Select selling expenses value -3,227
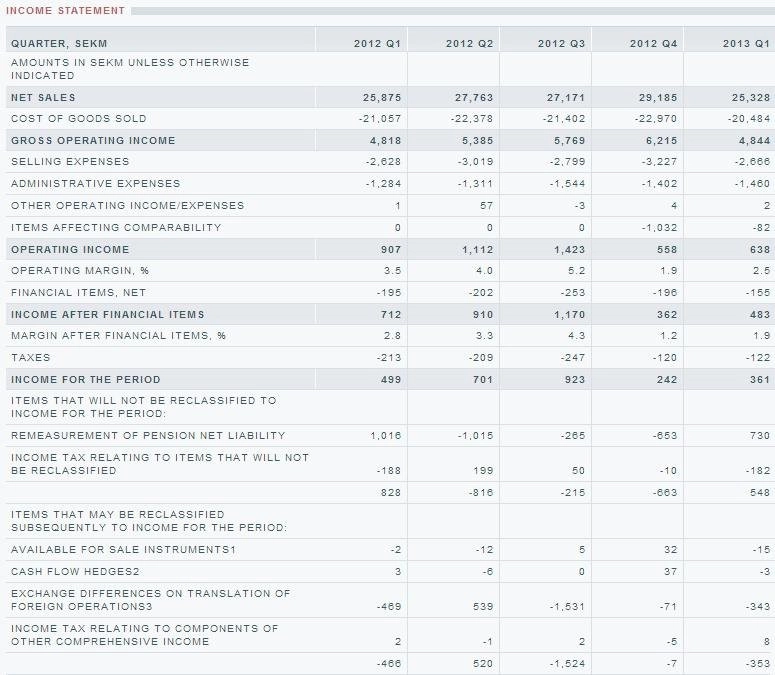The image size is (775, 675). click(659, 162)
